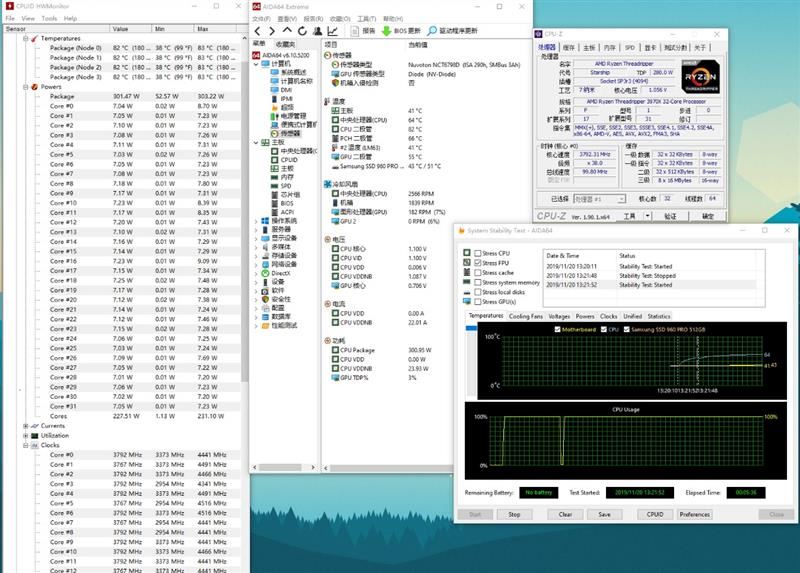Click the monitor icon beside Stress GPU(s)
The image size is (800, 573).
pyautogui.click(x=466, y=302)
